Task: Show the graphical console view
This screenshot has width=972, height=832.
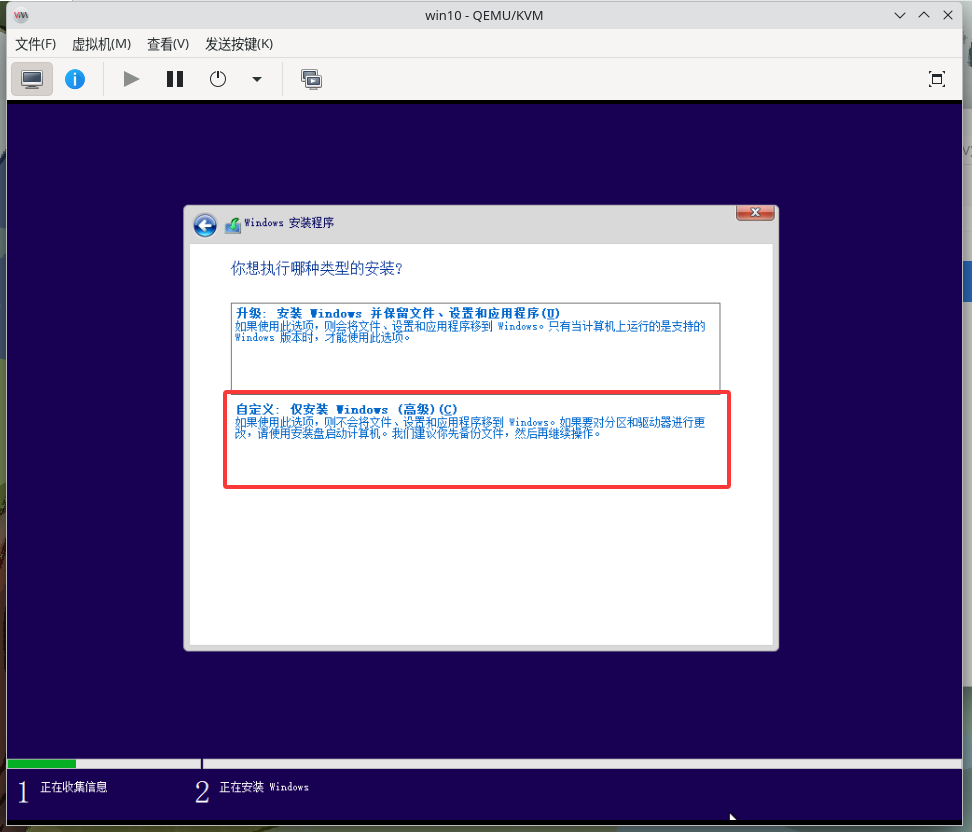Action: coord(32,79)
